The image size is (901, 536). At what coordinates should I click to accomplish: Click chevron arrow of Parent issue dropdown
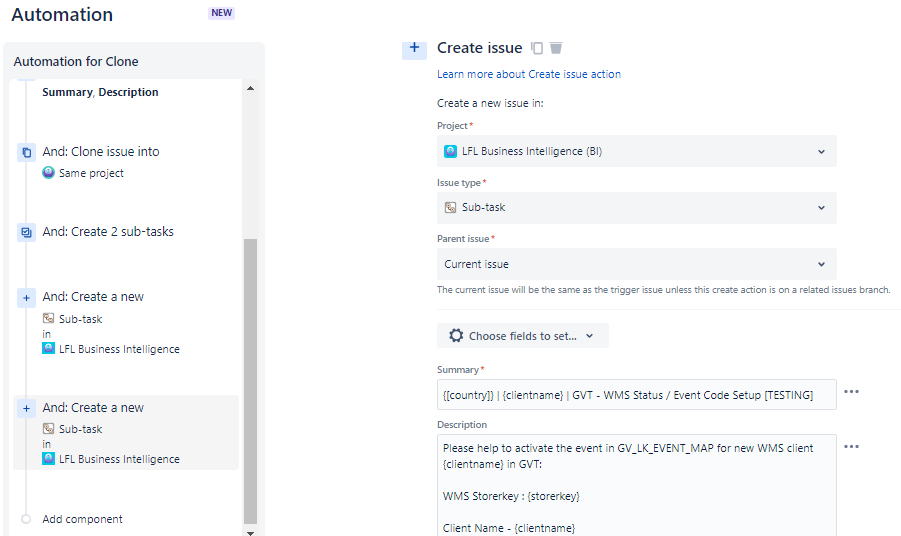(821, 264)
